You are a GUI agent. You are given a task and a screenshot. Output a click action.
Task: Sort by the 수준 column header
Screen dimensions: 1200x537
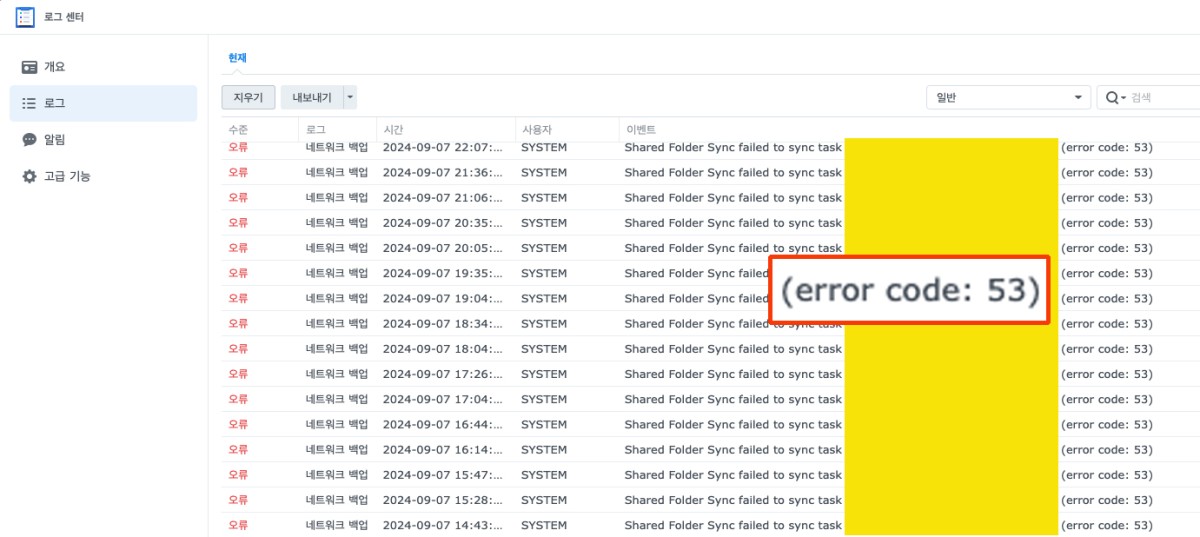point(239,130)
